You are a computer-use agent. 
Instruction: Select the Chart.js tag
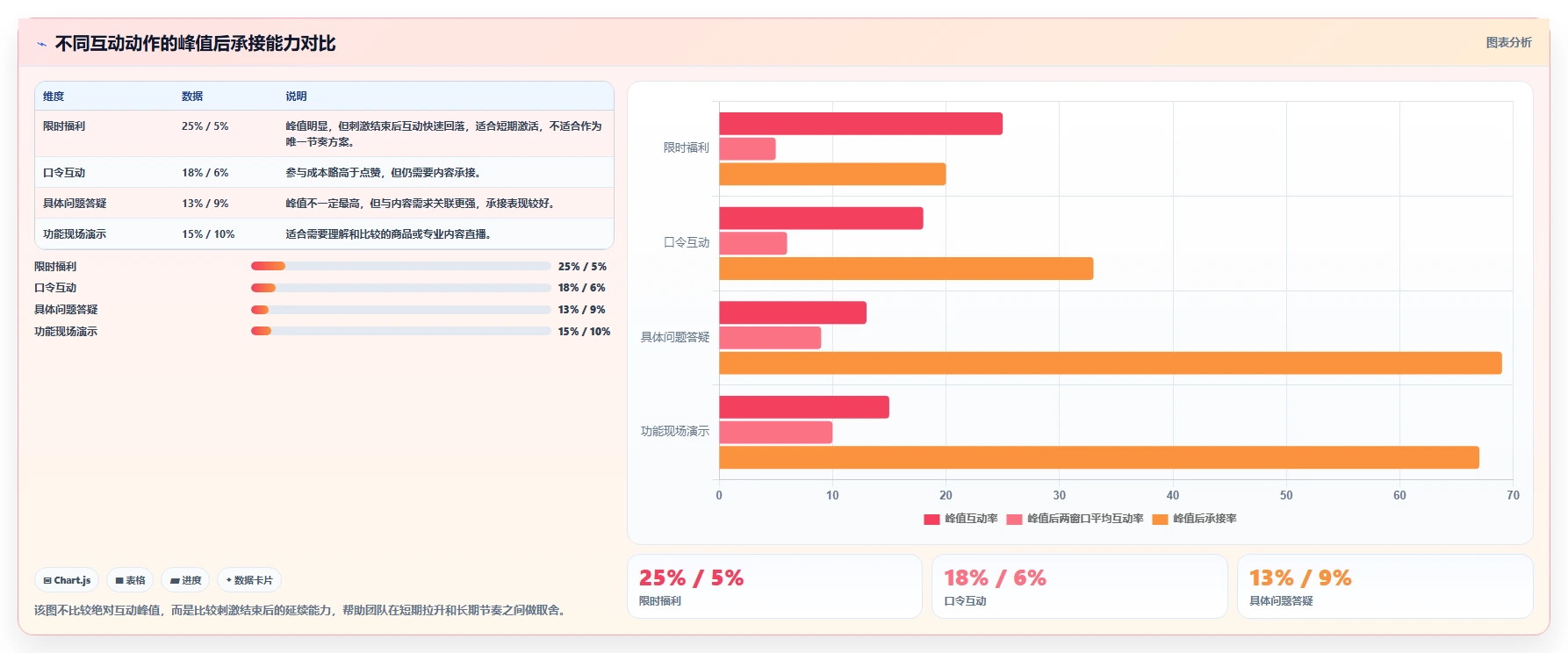tap(67, 580)
